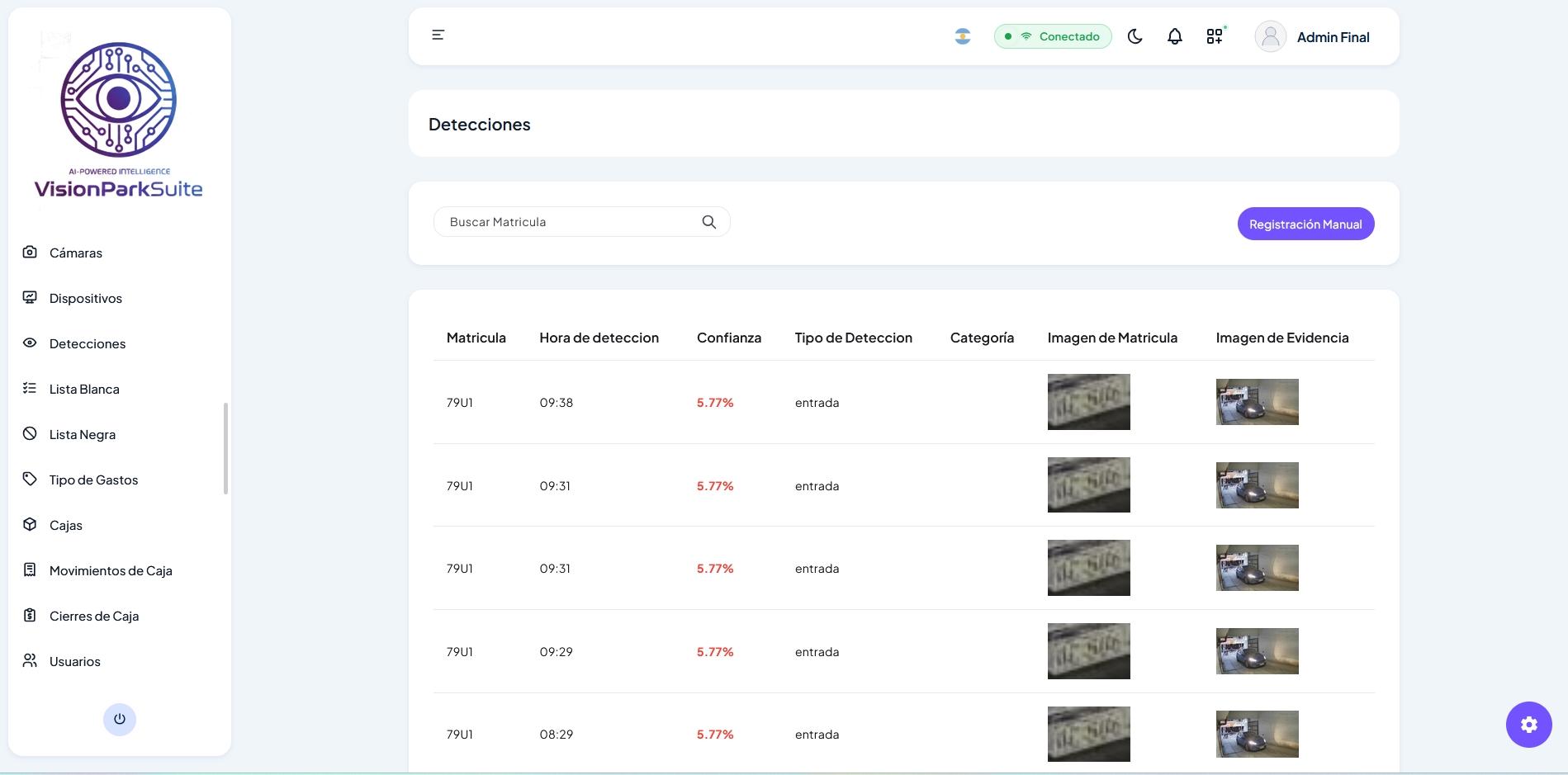Click the Buscar Matricula search field
The width and height of the screenshot is (1568, 775).
570,221
